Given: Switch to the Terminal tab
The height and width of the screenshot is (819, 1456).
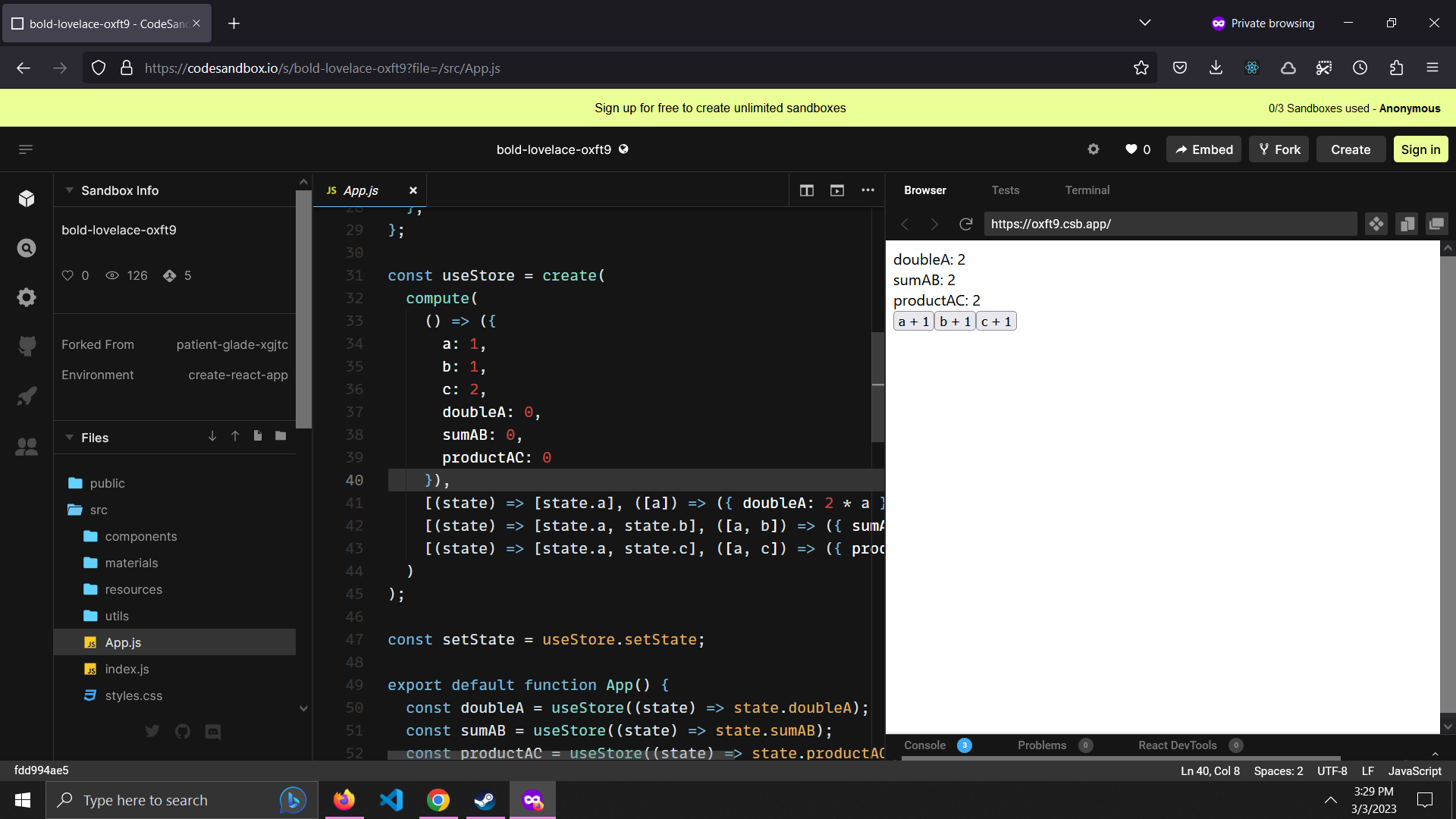Looking at the screenshot, I should [x=1087, y=190].
